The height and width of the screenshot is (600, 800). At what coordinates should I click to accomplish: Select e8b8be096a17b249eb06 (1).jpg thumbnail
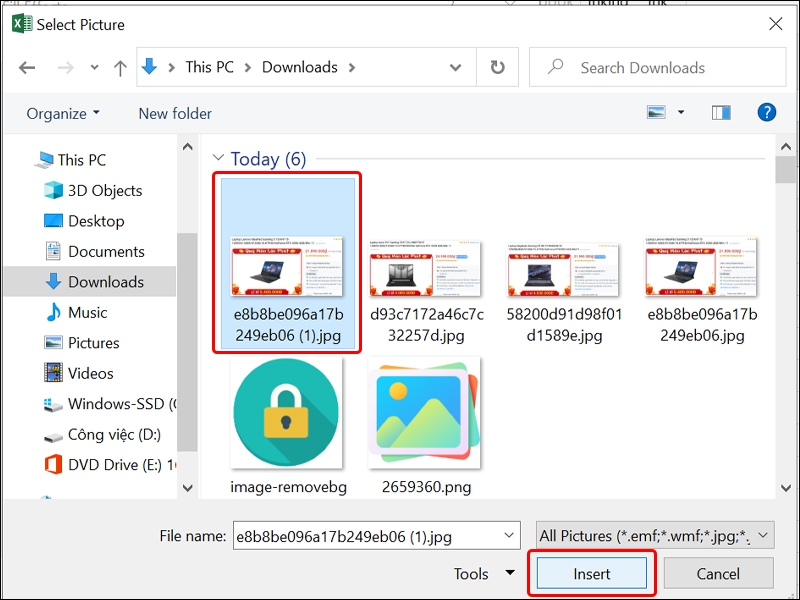pyautogui.click(x=287, y=266)
